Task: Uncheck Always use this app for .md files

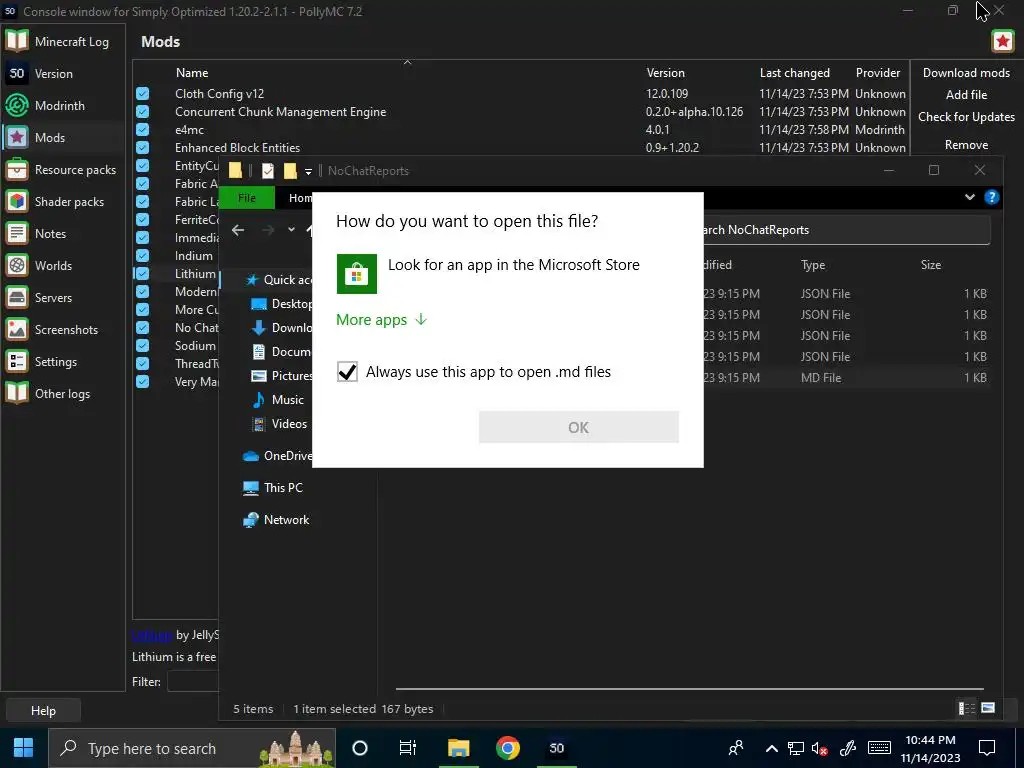Action: point(347,372)
